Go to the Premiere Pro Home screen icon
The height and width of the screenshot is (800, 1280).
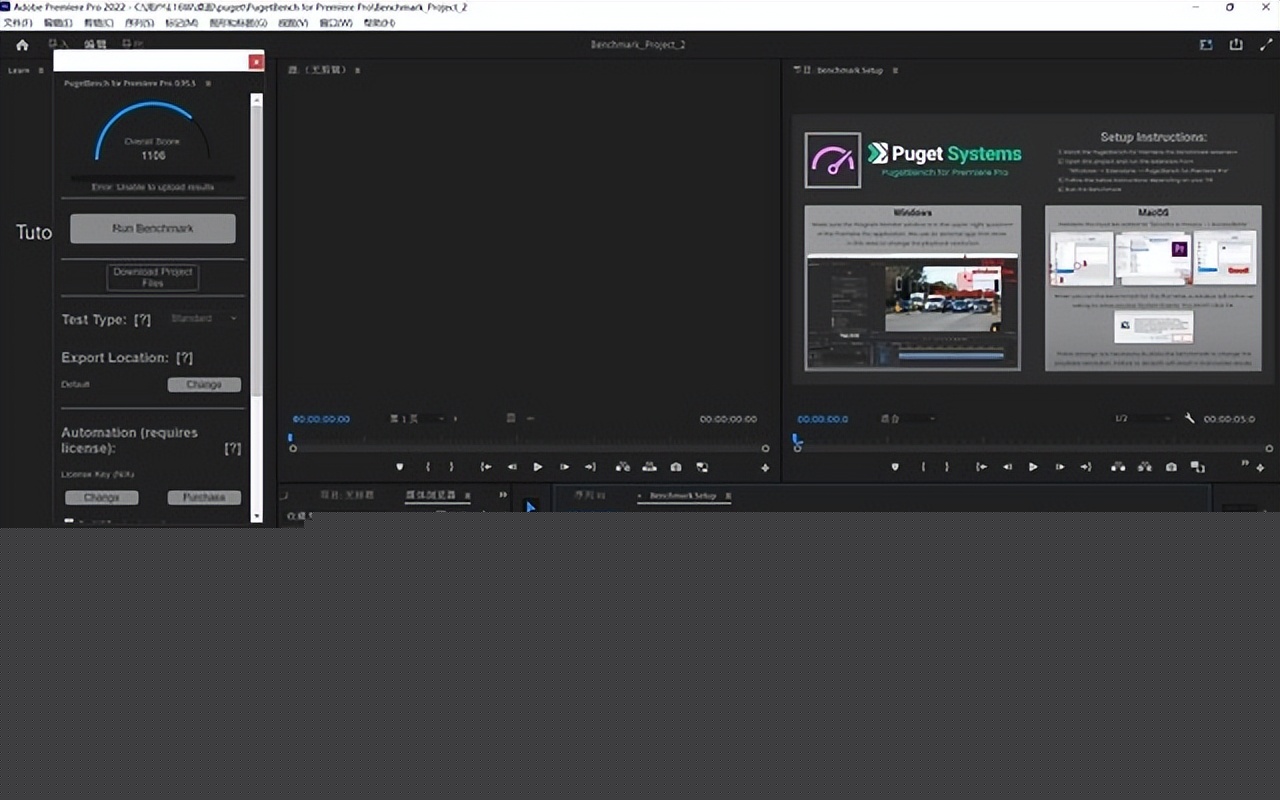(x=22, y=45)
